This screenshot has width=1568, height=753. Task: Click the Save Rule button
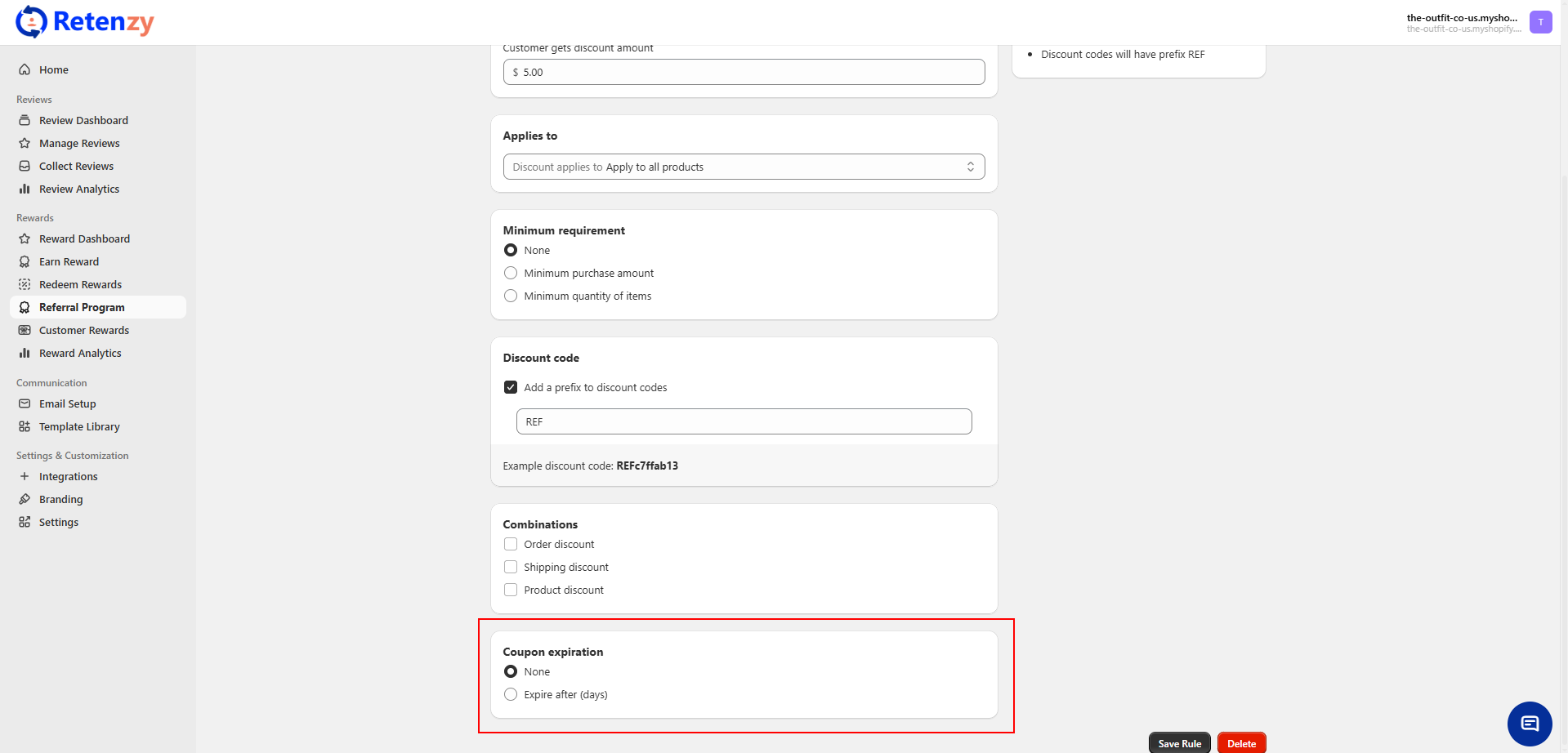pyautogui.click(x=1179, y=743)
